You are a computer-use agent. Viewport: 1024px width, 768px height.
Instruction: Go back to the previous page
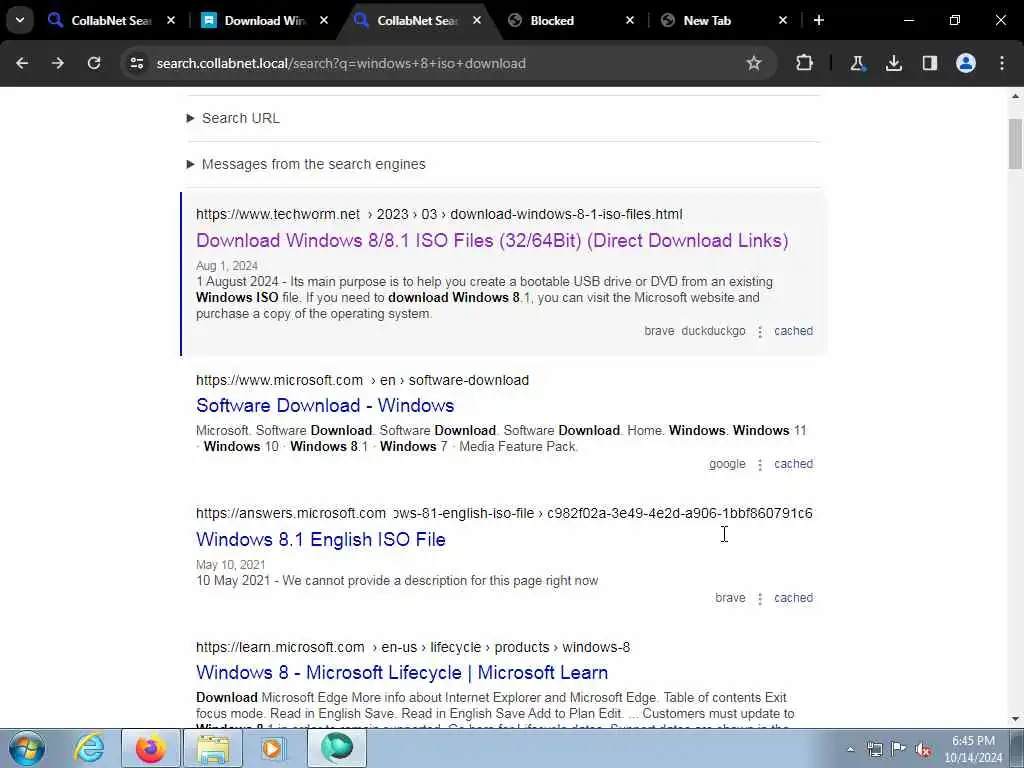pos(22,63)
